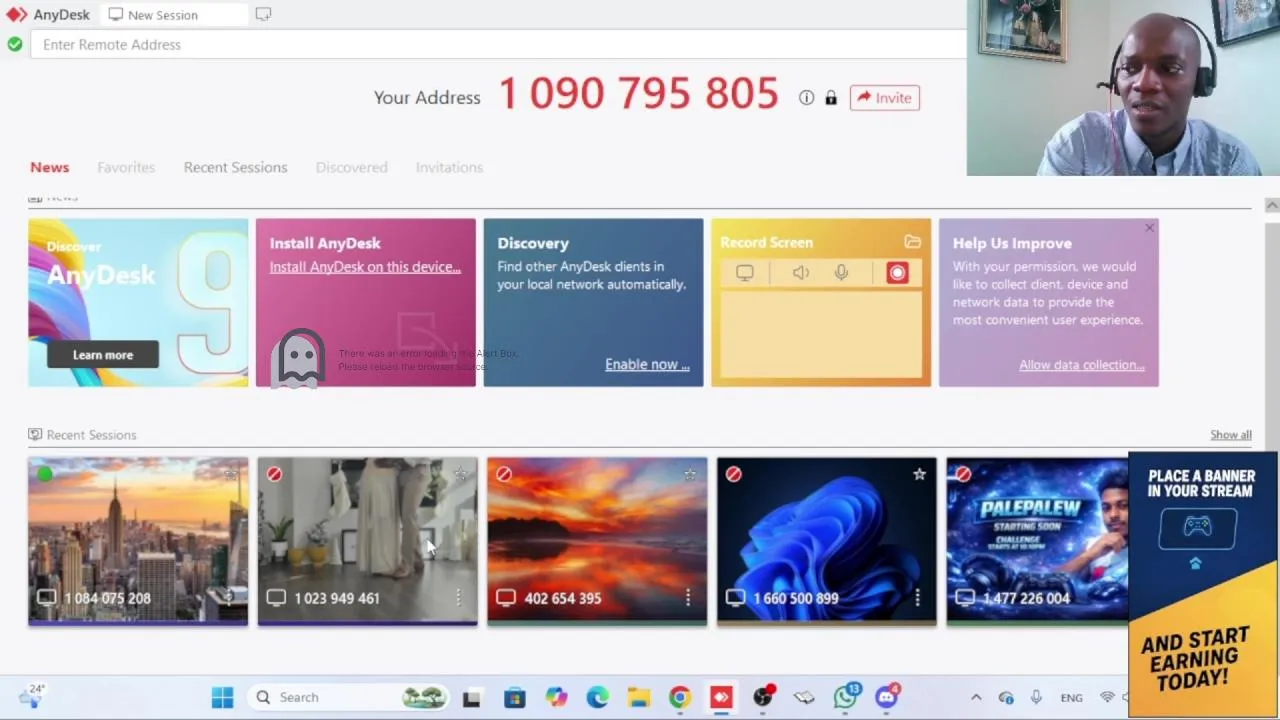Open File Explorer from taskbar

point(639,697)
